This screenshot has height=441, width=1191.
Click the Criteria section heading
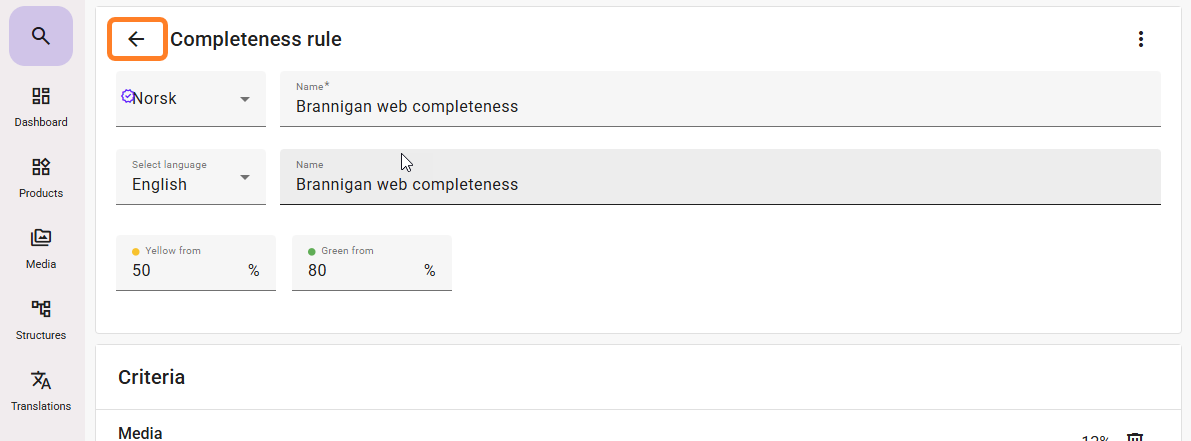[x=151, y=377]
